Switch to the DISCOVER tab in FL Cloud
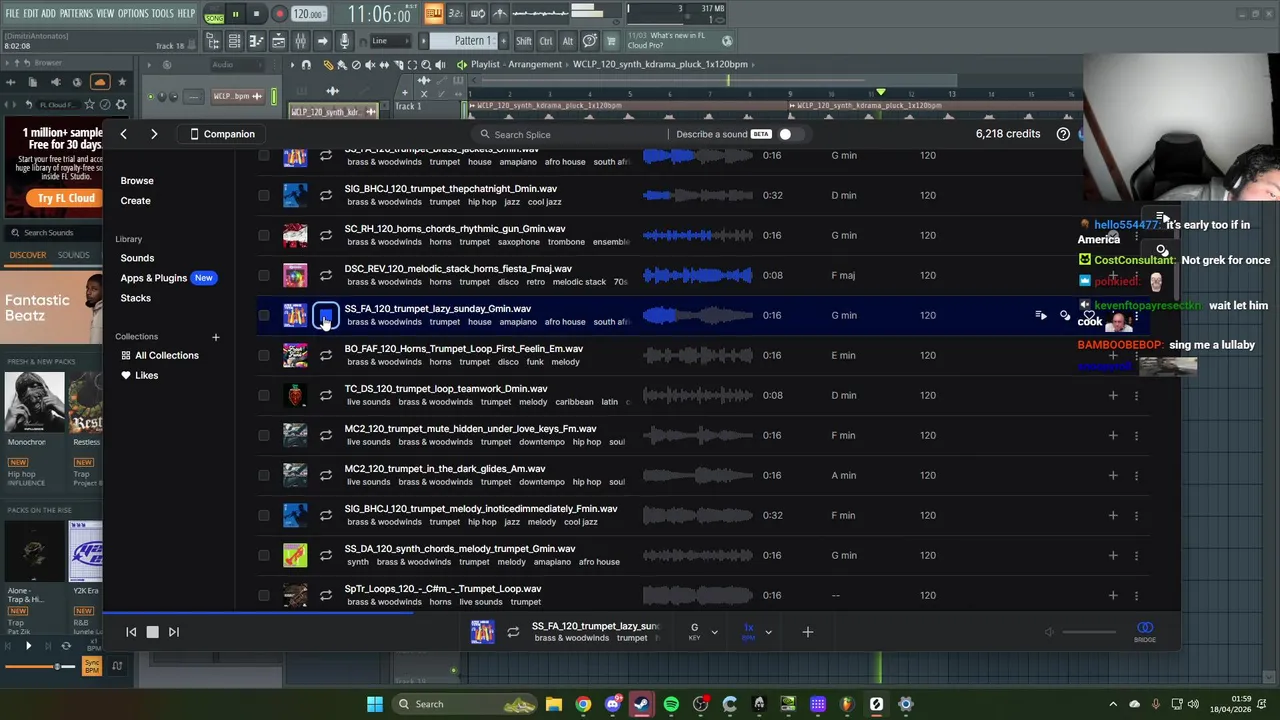 28,255
